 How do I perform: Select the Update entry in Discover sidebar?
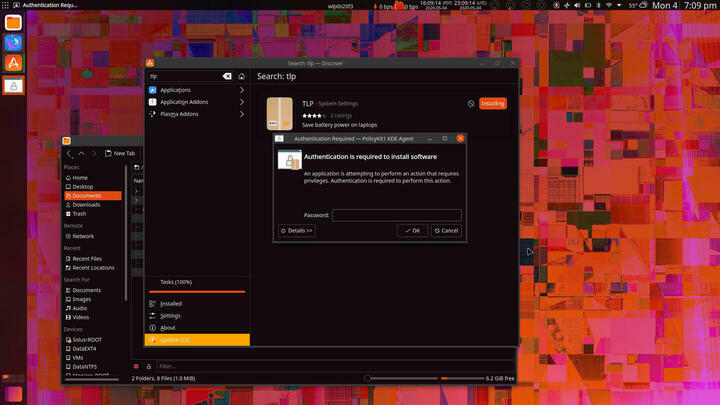197,340
